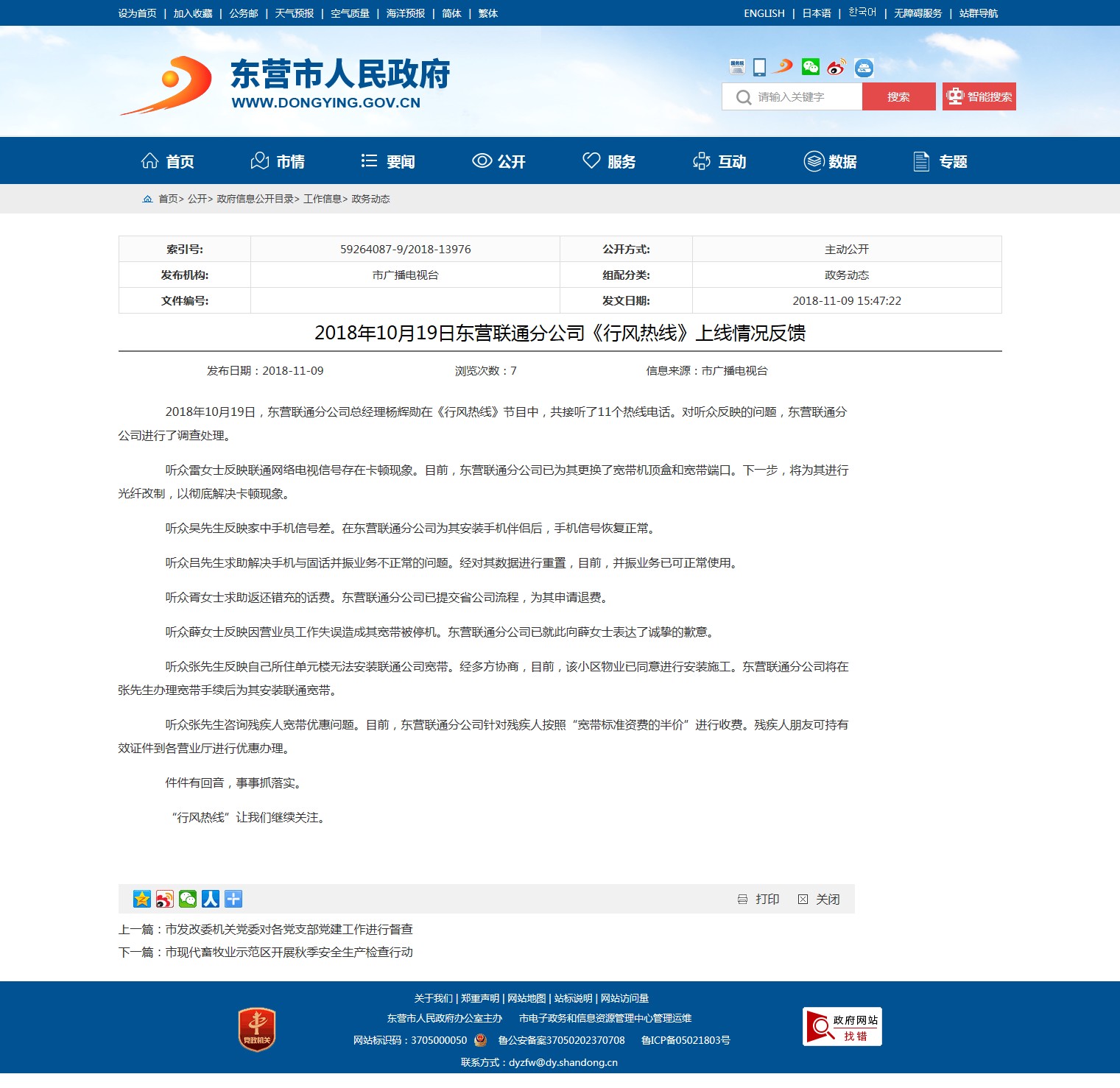Click the 智能搜索 button
Screen dimensions: 1120x1088
[979, 96]
